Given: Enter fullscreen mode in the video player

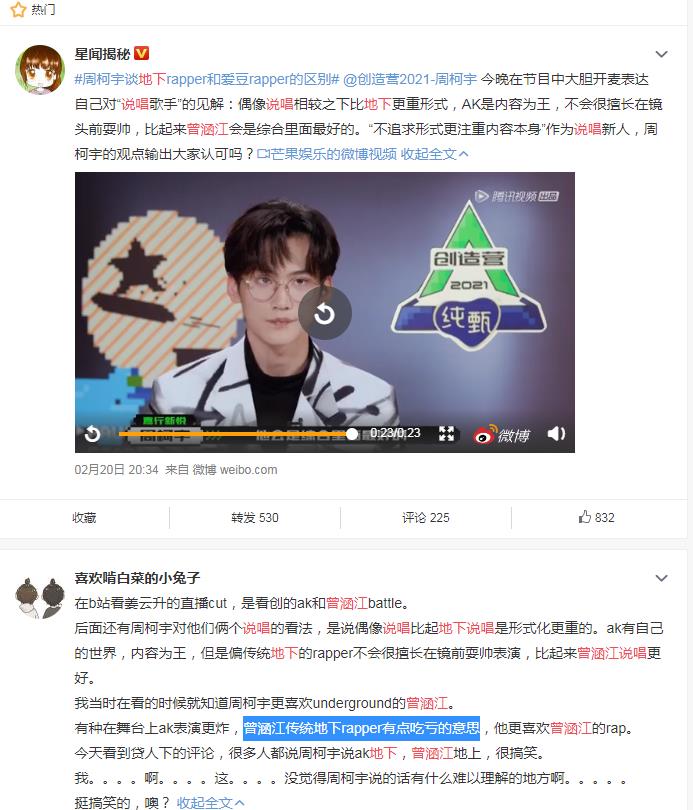Looking at the screenshot, I should [x=446, y=433].
